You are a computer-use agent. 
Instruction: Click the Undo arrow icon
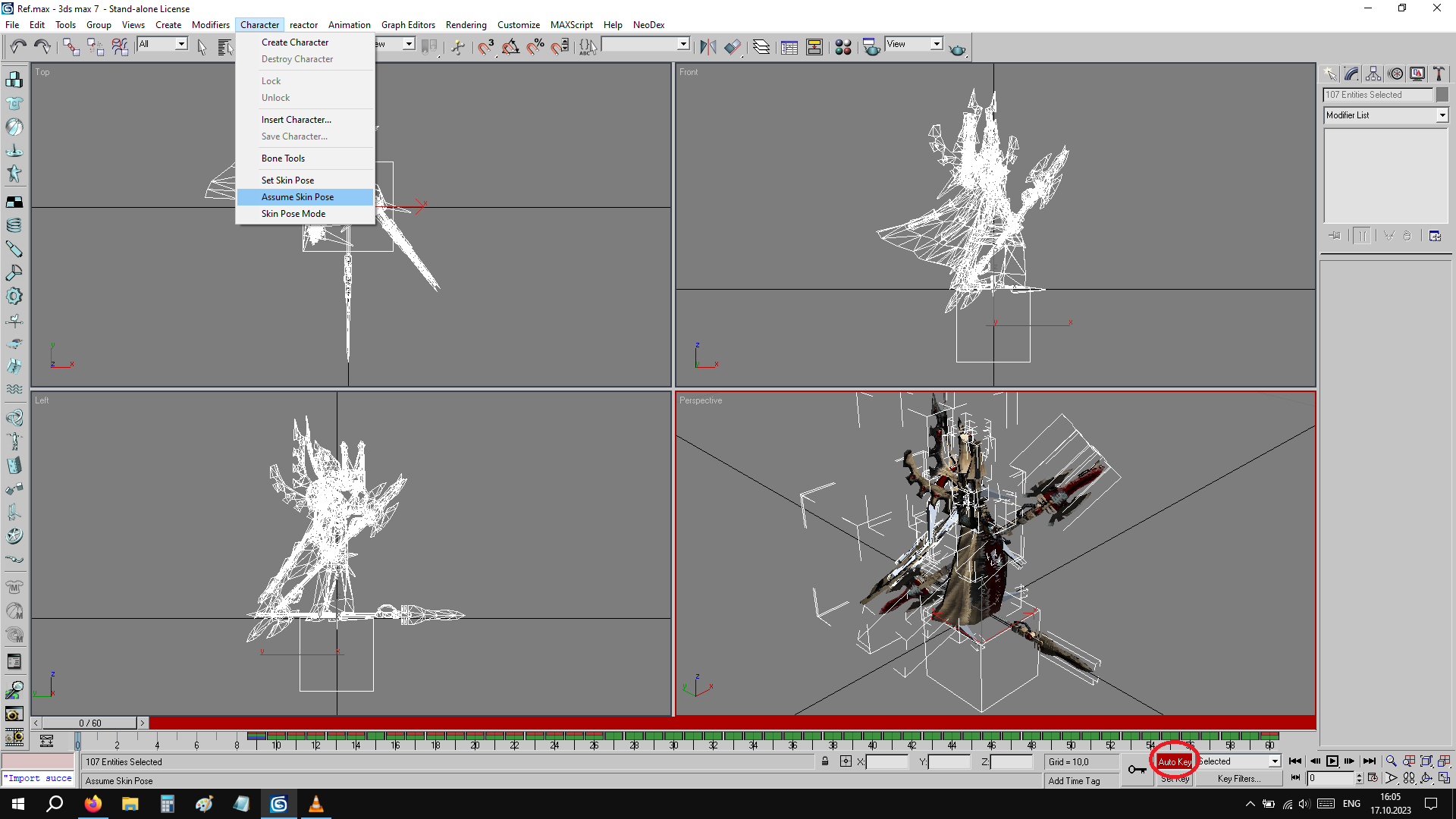(x=18, y=47)
